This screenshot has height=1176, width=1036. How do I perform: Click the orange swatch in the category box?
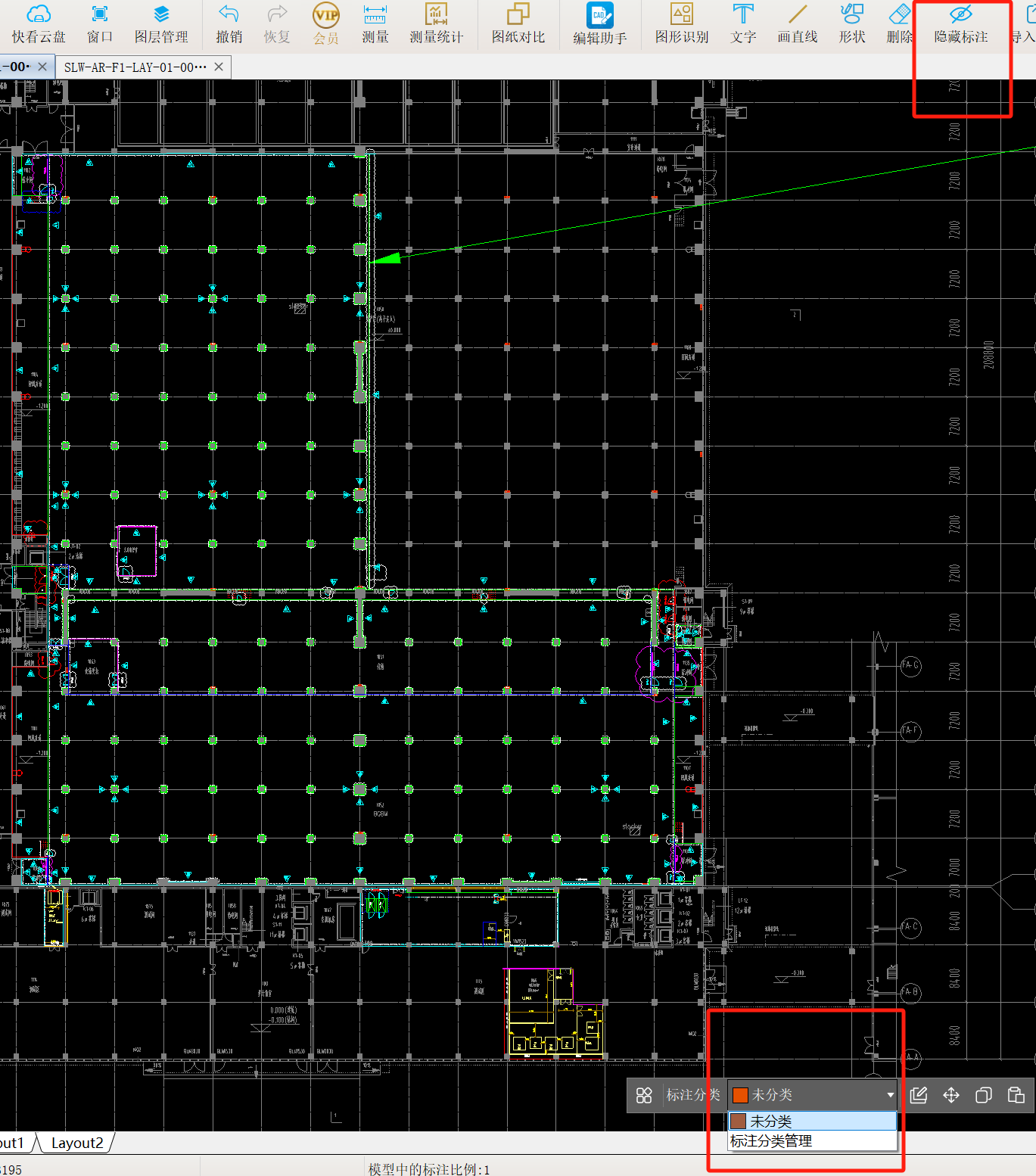point(740,1095)
